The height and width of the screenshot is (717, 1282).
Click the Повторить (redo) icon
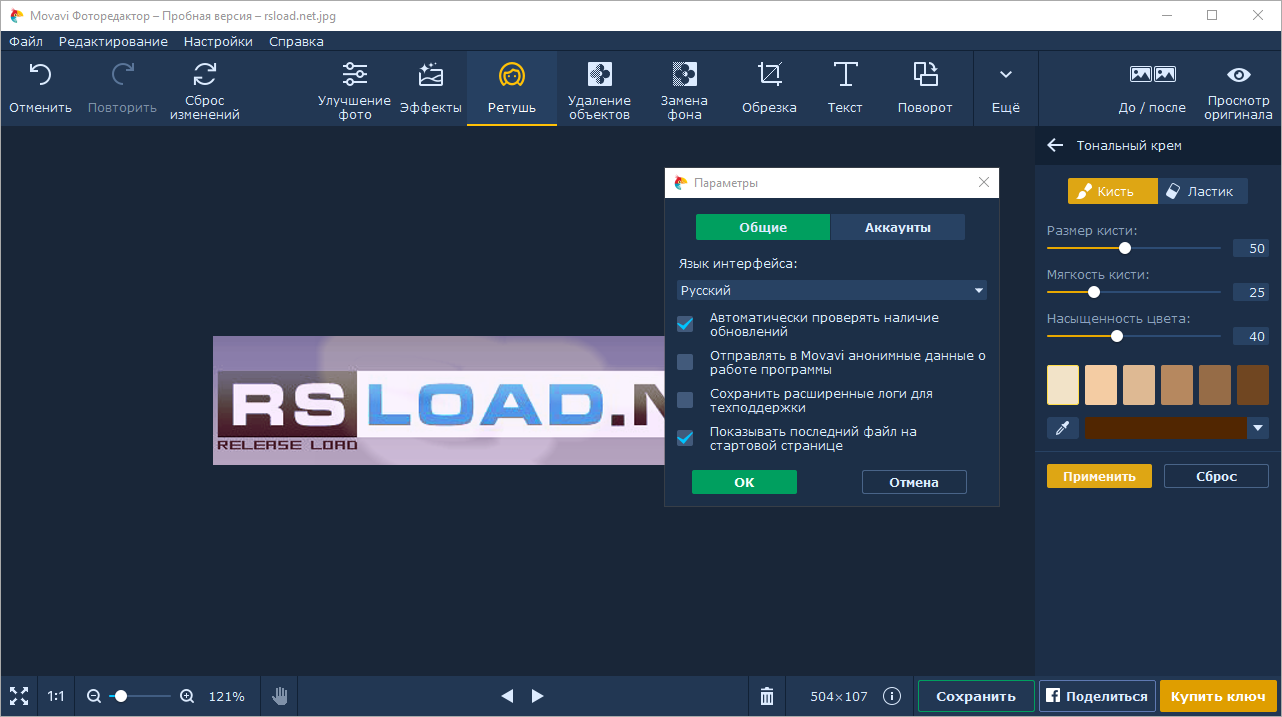(122, 75)
